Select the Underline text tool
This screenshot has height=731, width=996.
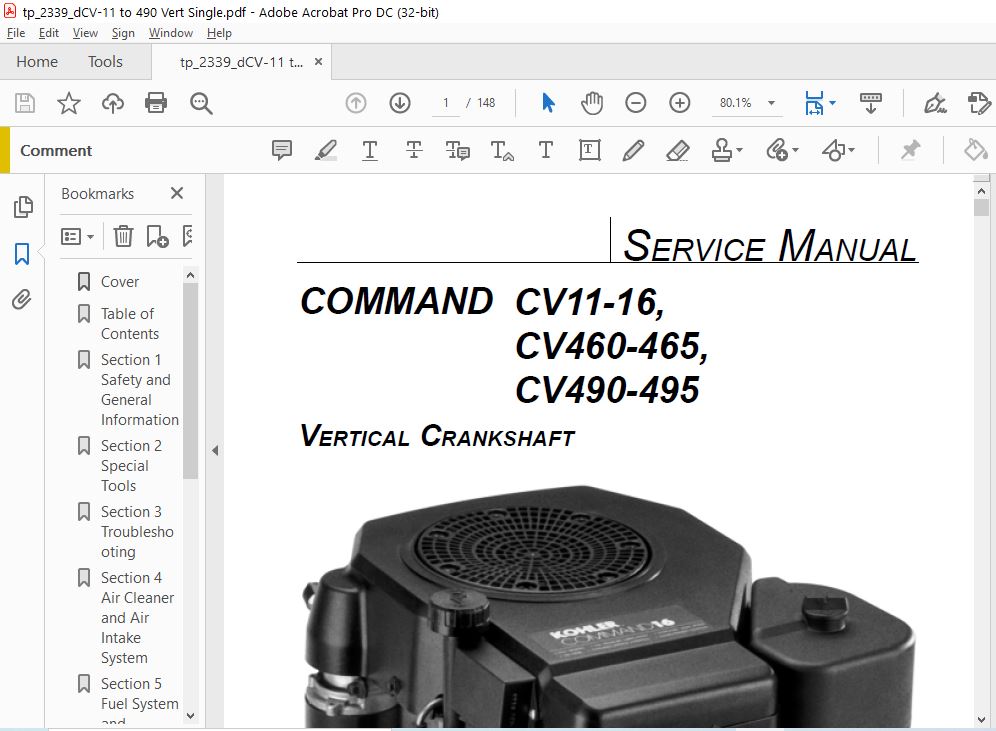pyautogui.click(x=370, y=151)
